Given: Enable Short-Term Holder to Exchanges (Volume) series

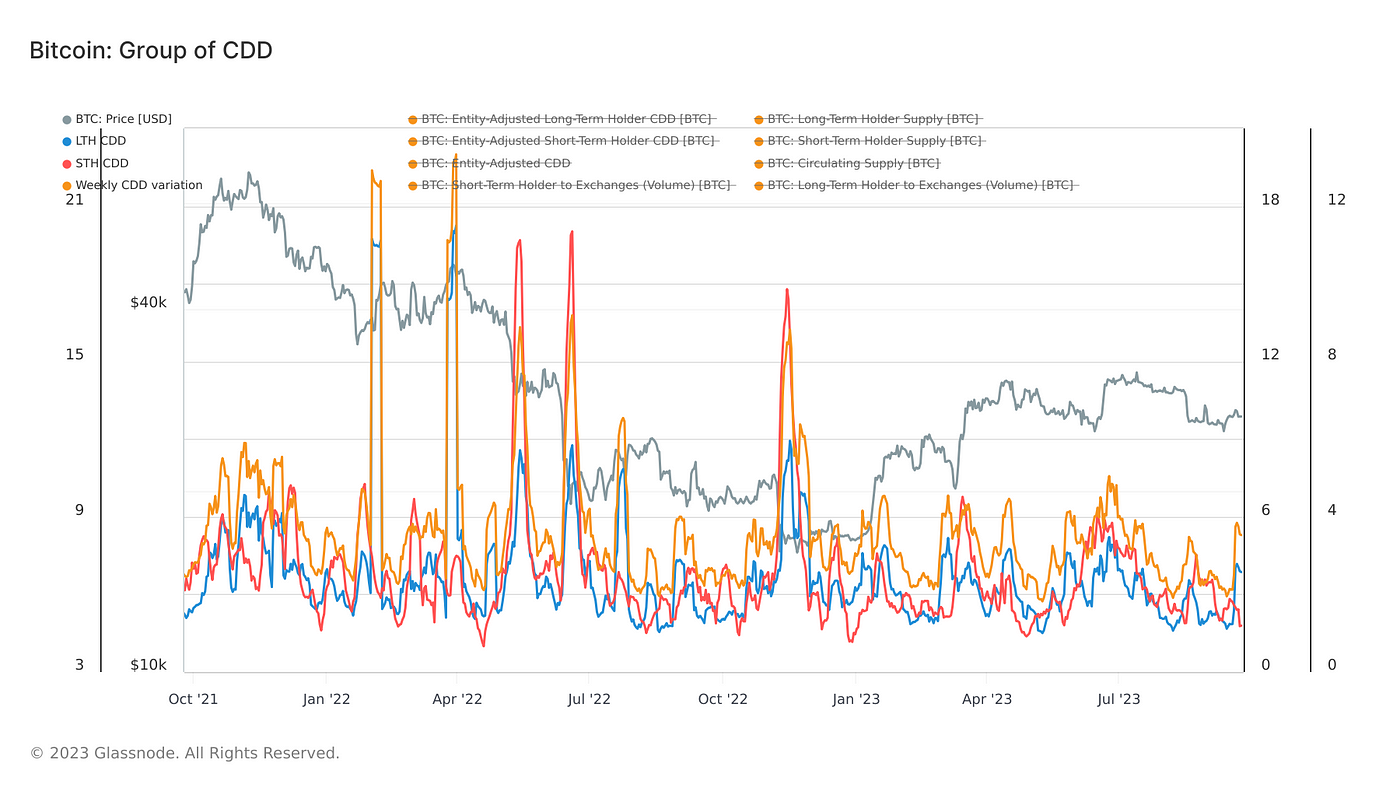Looking at the screenshot, I should pos(570,185).
